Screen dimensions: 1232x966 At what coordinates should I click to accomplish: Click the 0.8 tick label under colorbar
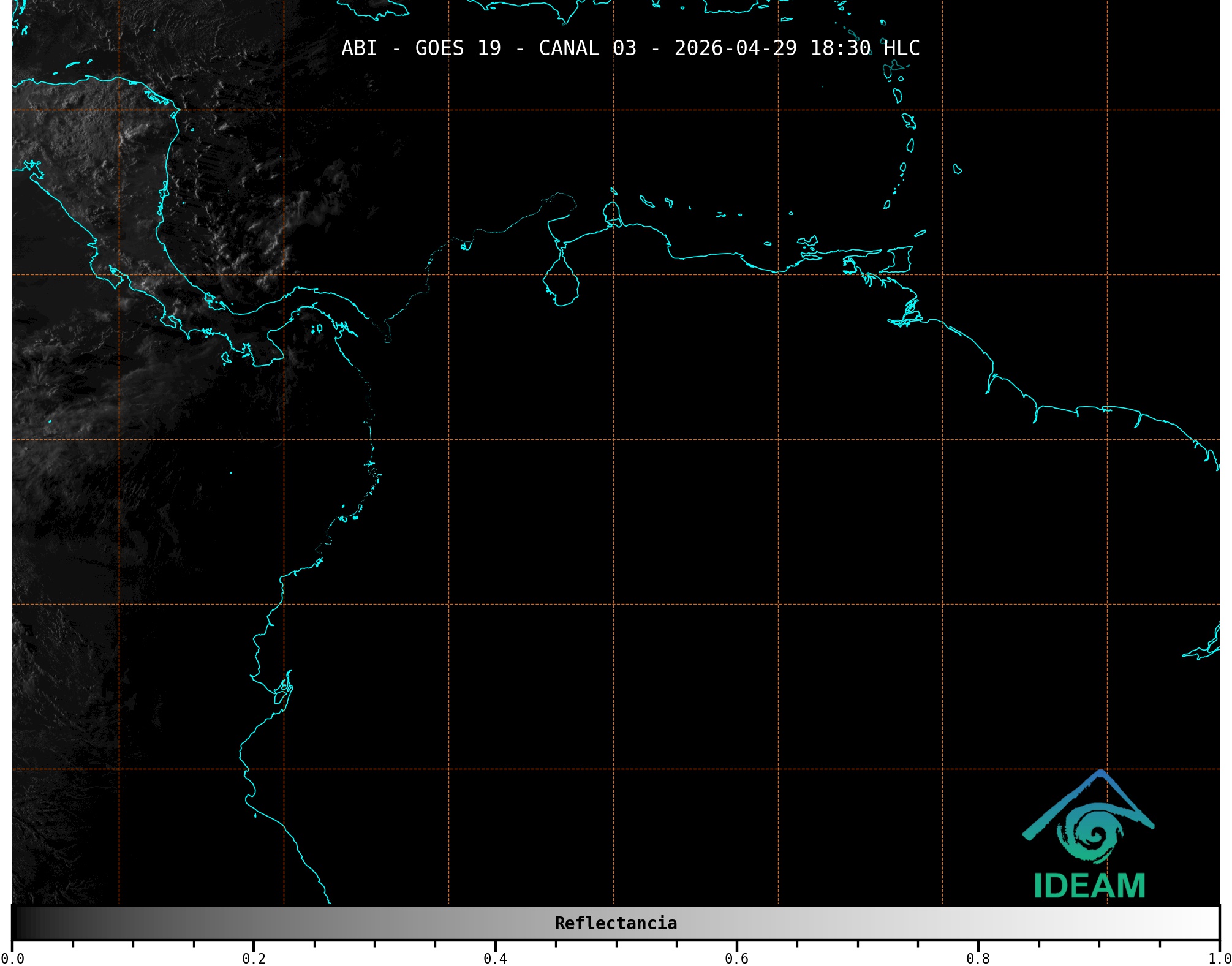[978, 958]
